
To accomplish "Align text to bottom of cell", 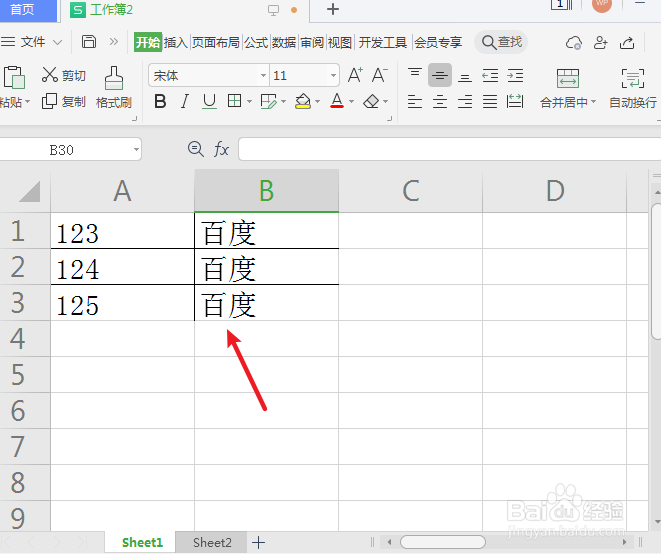I will (x=465, y=76).
